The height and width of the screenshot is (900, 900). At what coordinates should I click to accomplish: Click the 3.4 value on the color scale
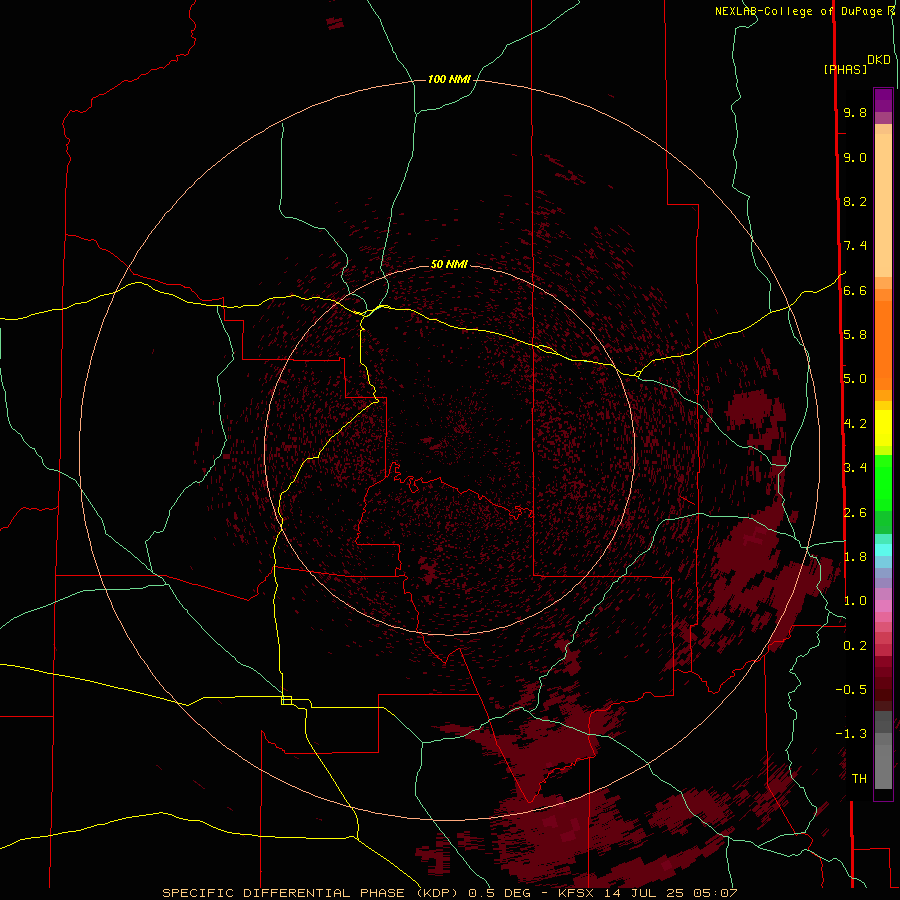[855, 468]
